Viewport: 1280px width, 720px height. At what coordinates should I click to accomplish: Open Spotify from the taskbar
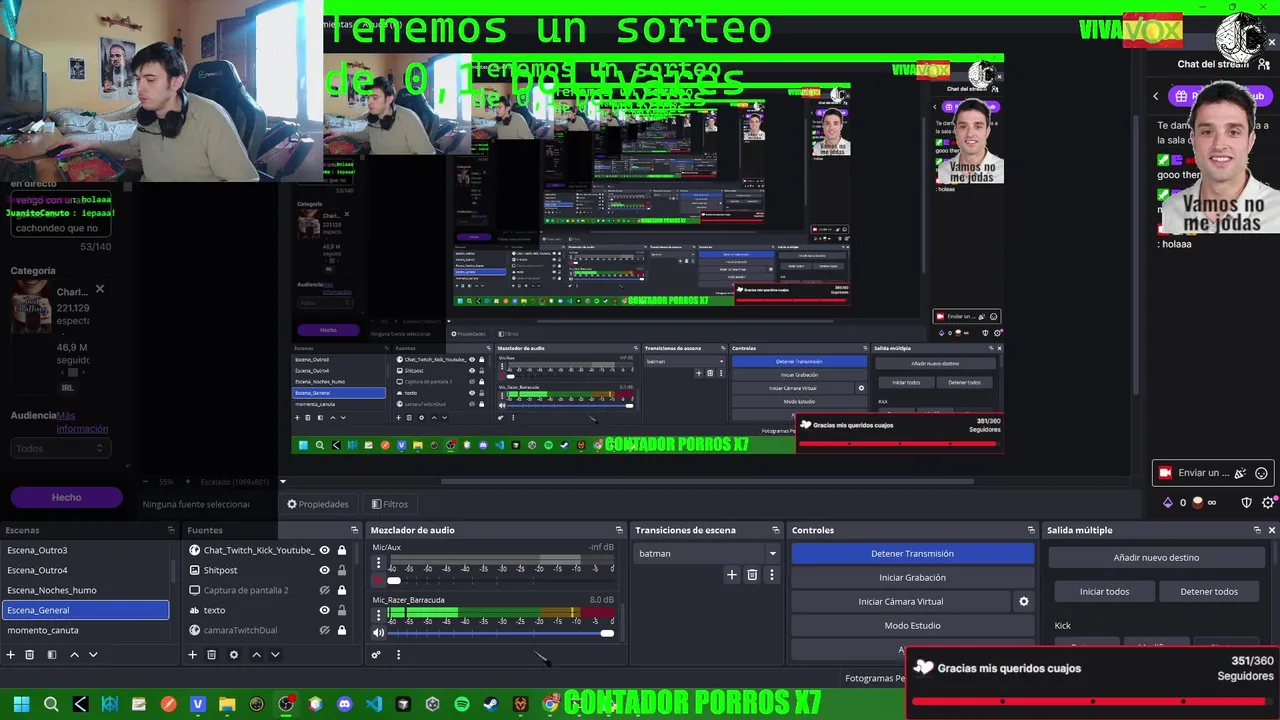(x=462, y=704)
